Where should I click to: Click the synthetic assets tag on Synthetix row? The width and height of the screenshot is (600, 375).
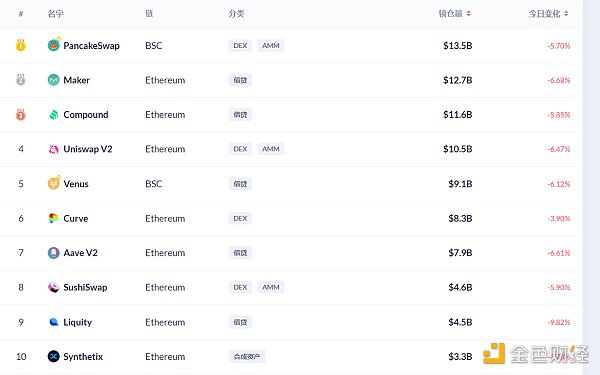coord(247,357)
